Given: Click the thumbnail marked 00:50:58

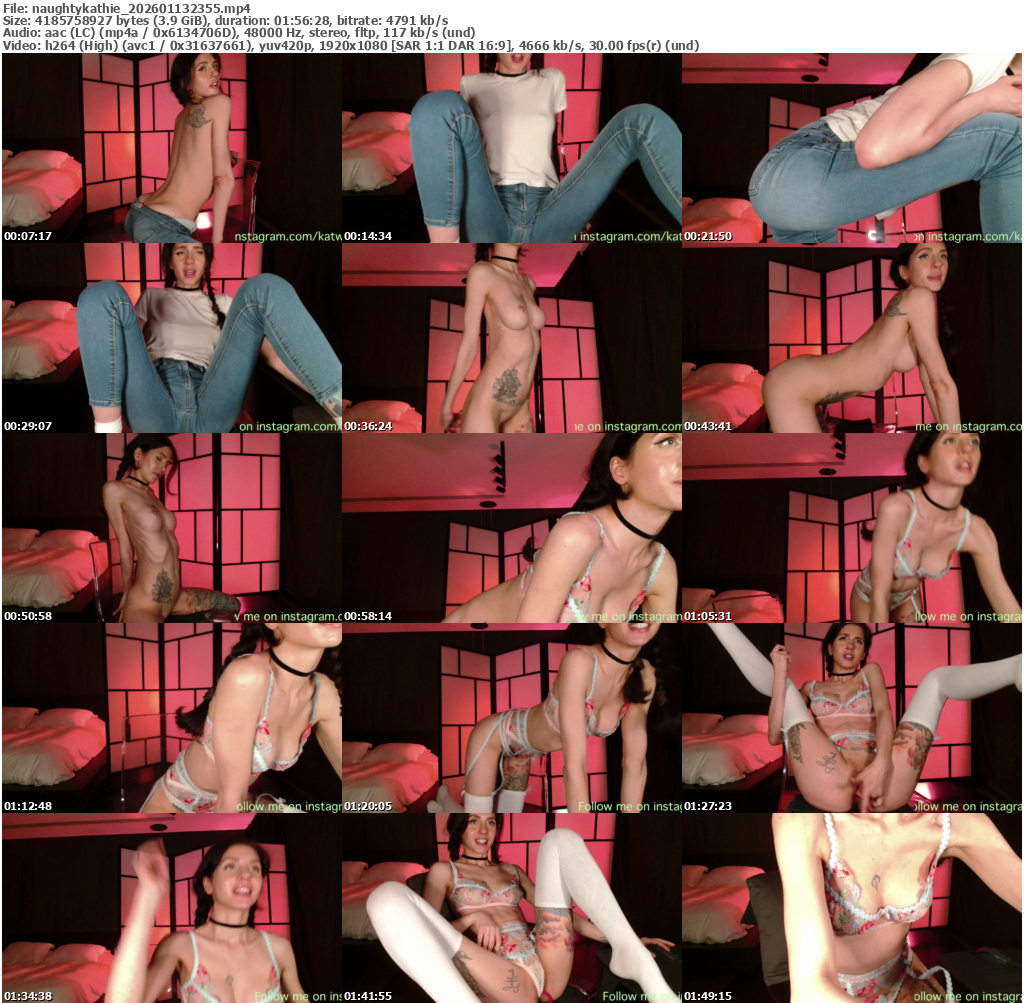Looking at the screenshot, I should (x=171, y=528).
